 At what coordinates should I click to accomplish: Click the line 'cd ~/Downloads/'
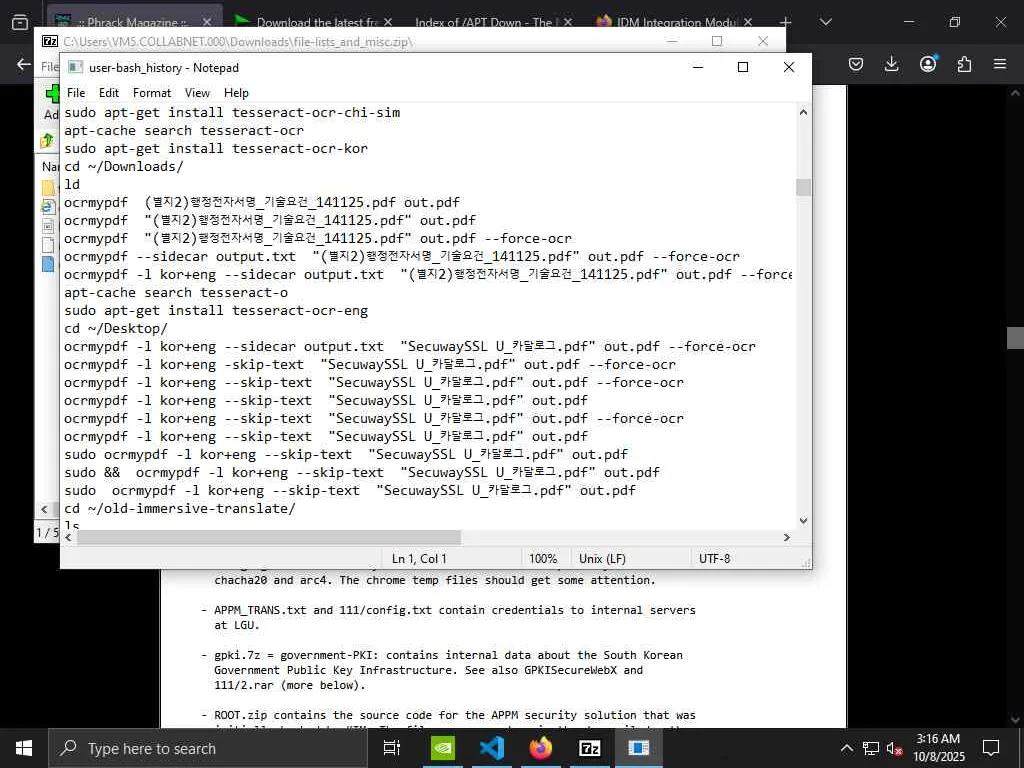[x=123, y=167]
